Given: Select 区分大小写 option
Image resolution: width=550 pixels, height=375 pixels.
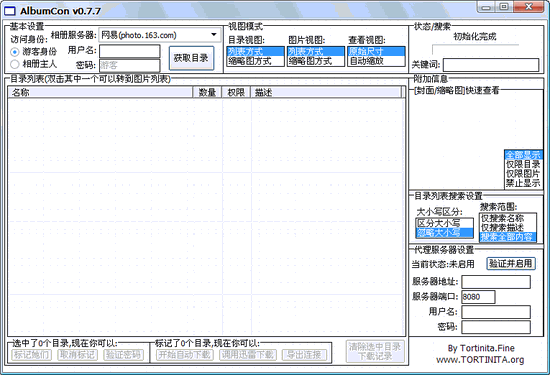Looking at the screenshot, I should [x=444, y=223].
